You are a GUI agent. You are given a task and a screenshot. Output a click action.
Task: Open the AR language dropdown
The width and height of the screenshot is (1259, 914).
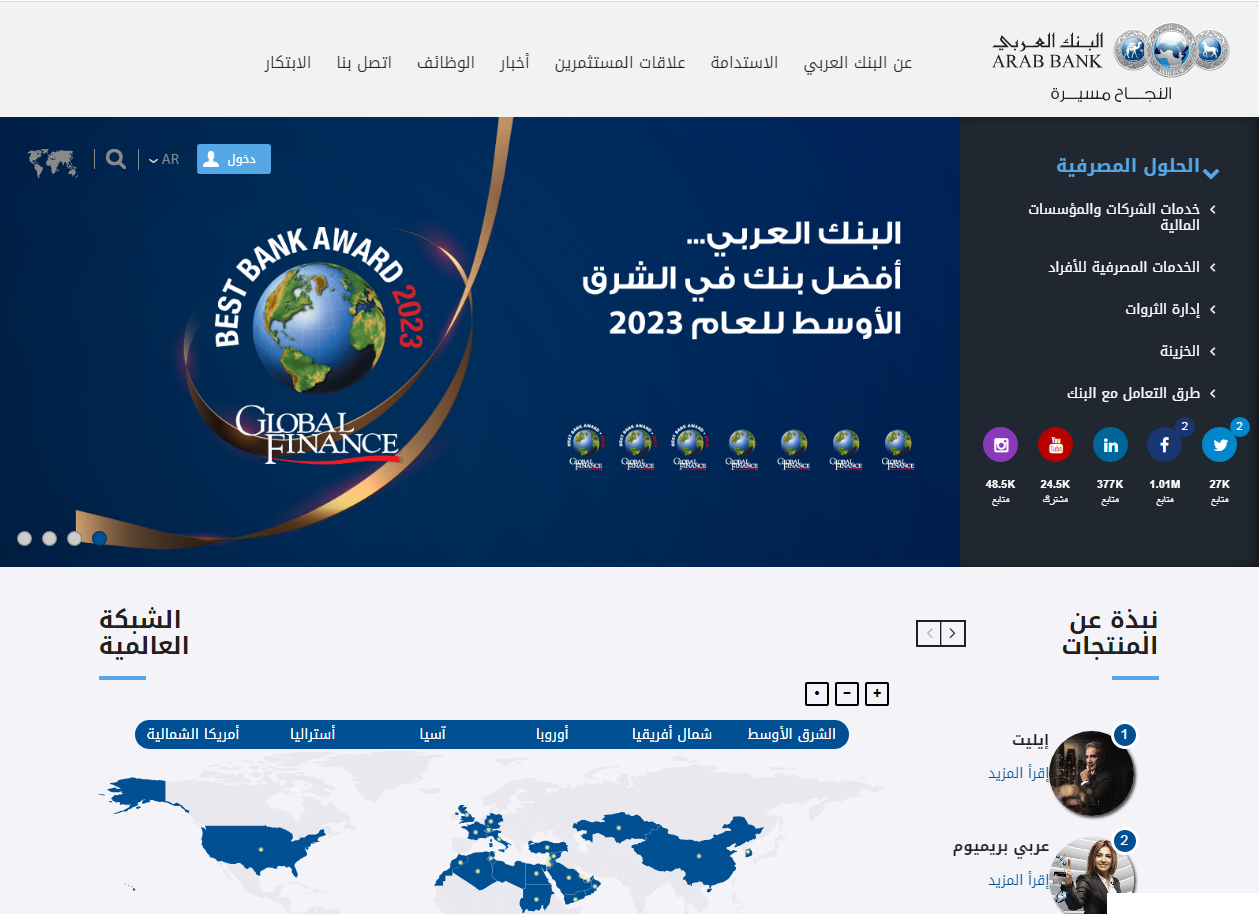[x=164, y=159]
